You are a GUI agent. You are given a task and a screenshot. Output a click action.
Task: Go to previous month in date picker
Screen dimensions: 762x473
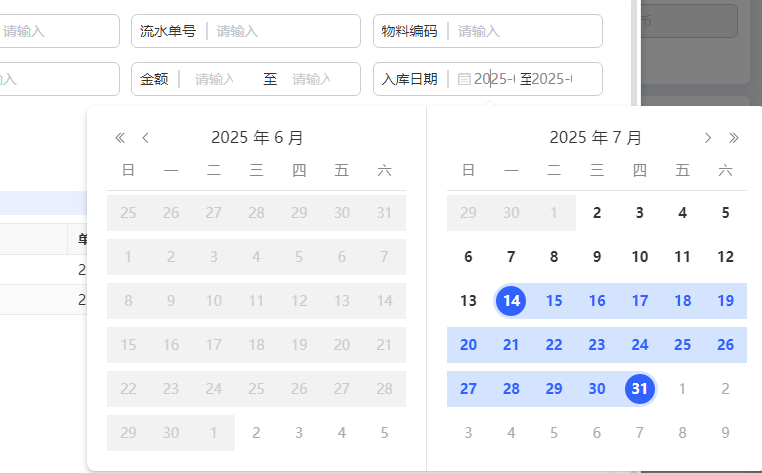pos(145,138)
